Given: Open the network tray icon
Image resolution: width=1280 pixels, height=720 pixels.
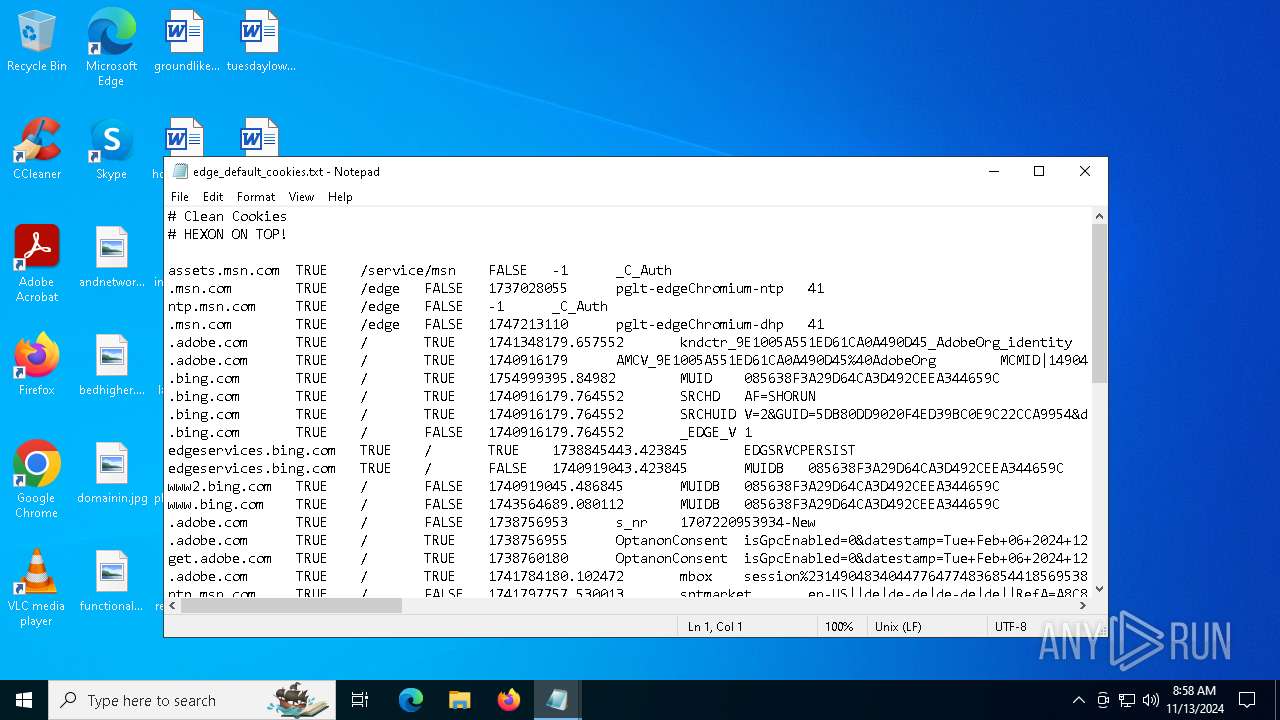Looking at the screenshot, I should click(x=1127, y=700).
